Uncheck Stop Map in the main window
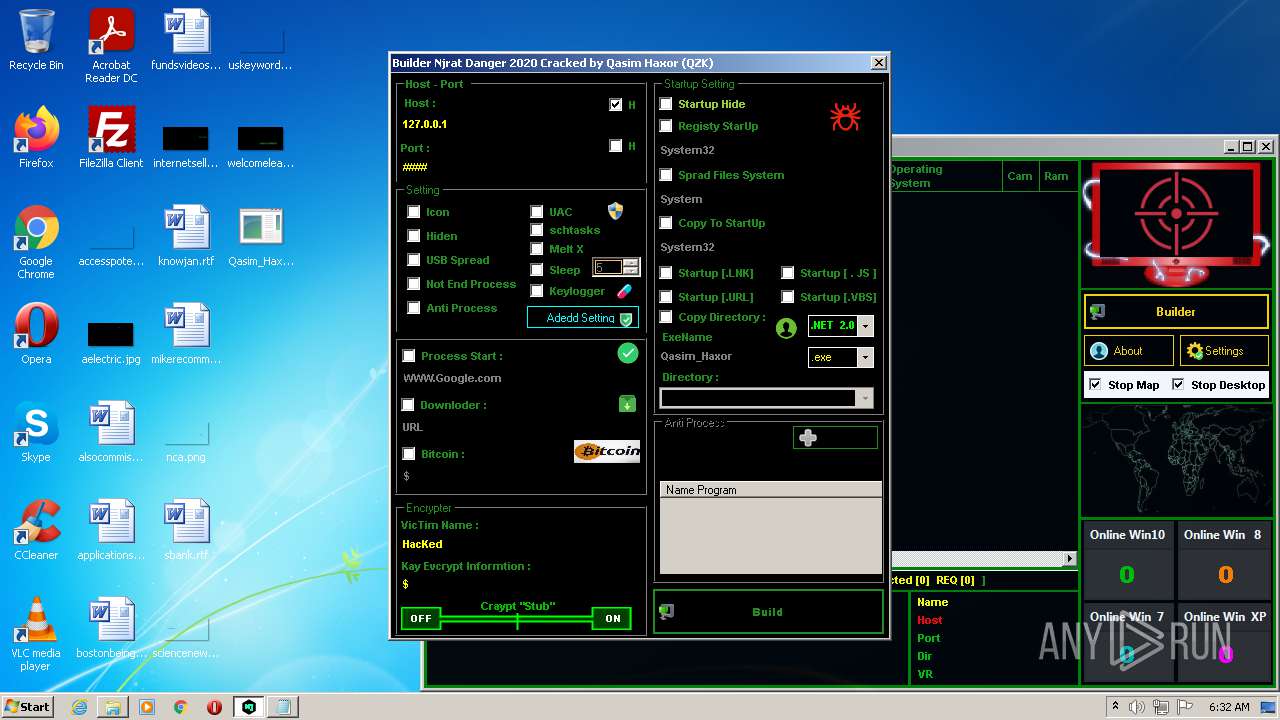Viewport: 1280px width, 720px height. pos(1095,385)
